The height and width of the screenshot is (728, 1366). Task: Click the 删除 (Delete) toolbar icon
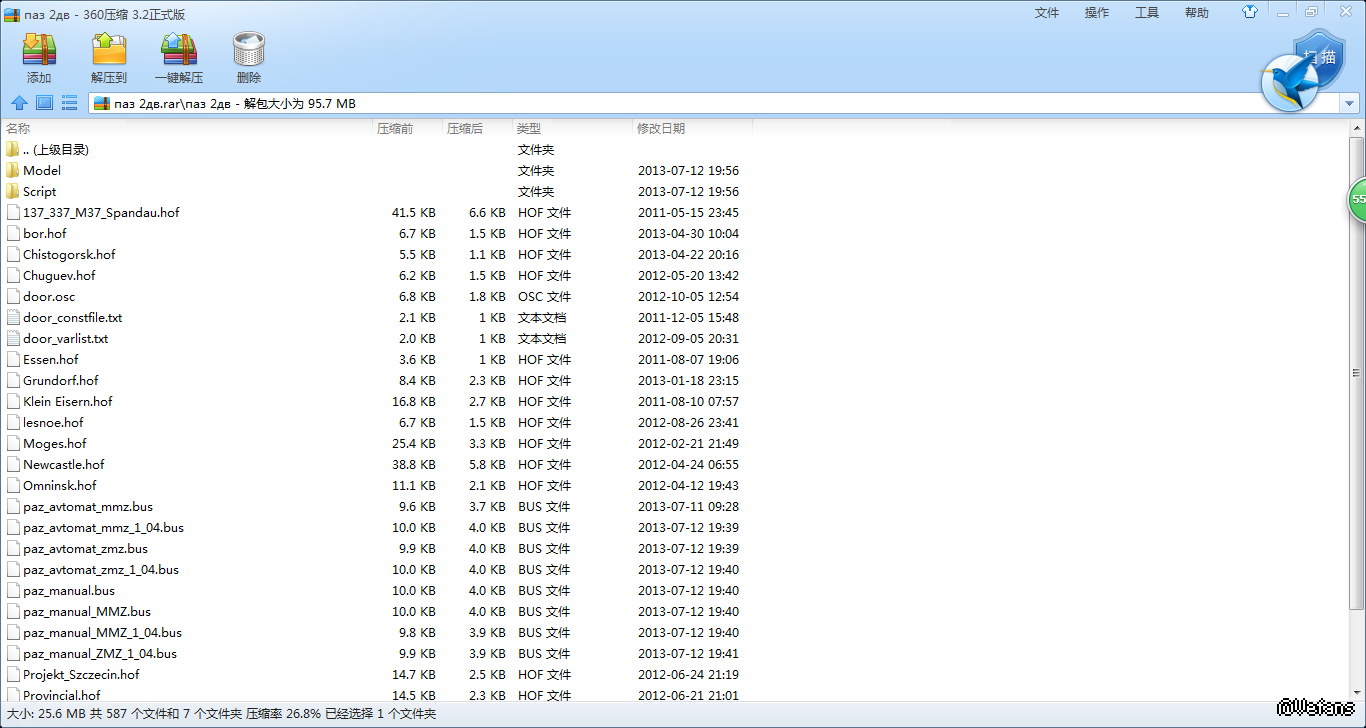point(249,58)
